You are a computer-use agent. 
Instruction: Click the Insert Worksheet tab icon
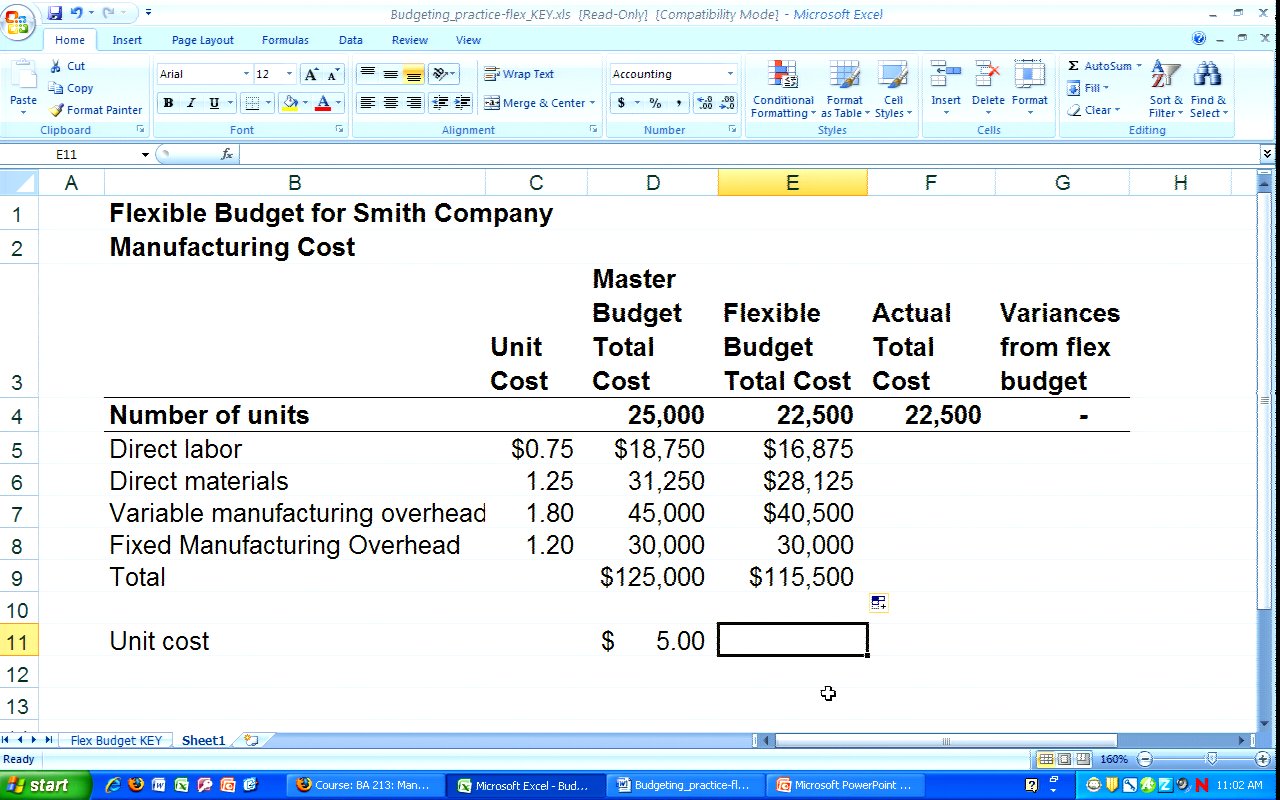click(251, 740)
